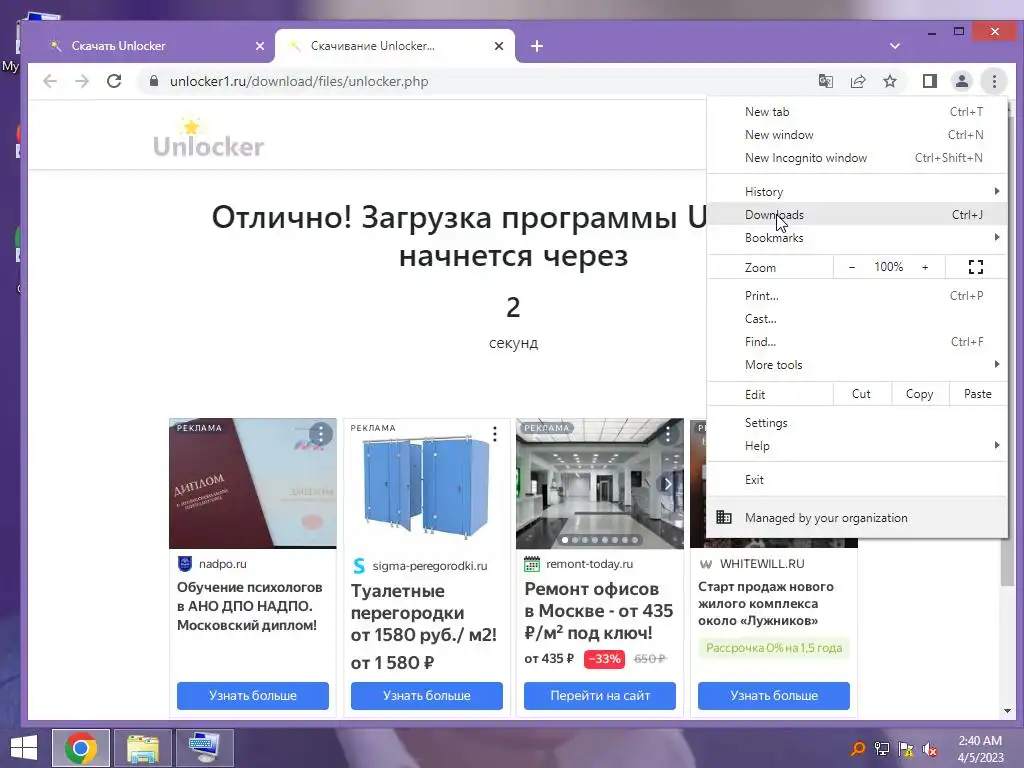Open the WHITEWILL.RU ad link
Image resolution: width=1024 pixels, height=768 pixels.
click(762, 564)
